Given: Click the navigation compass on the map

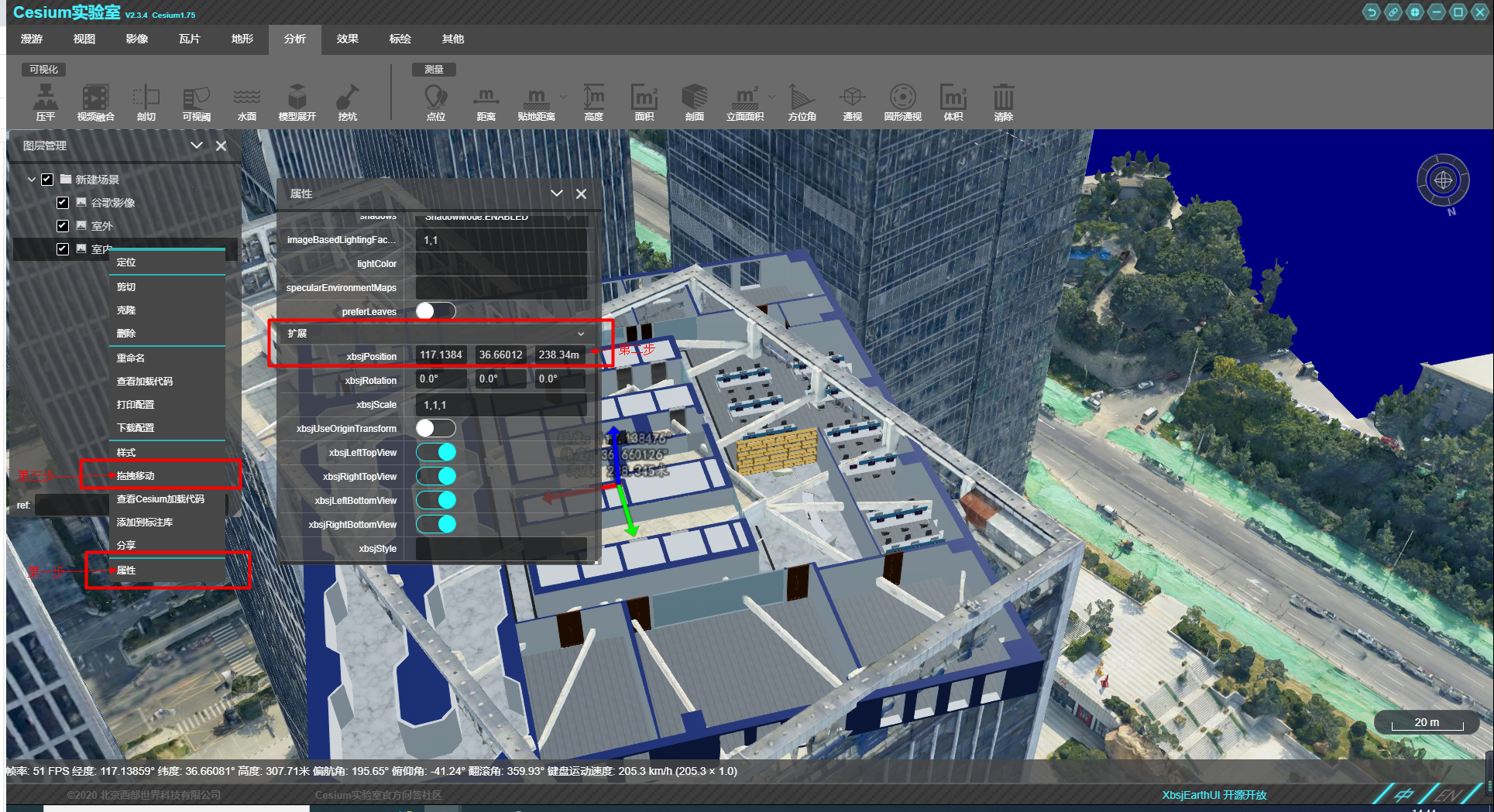Looking at the screenshot, I should [x=1443, y=180].
